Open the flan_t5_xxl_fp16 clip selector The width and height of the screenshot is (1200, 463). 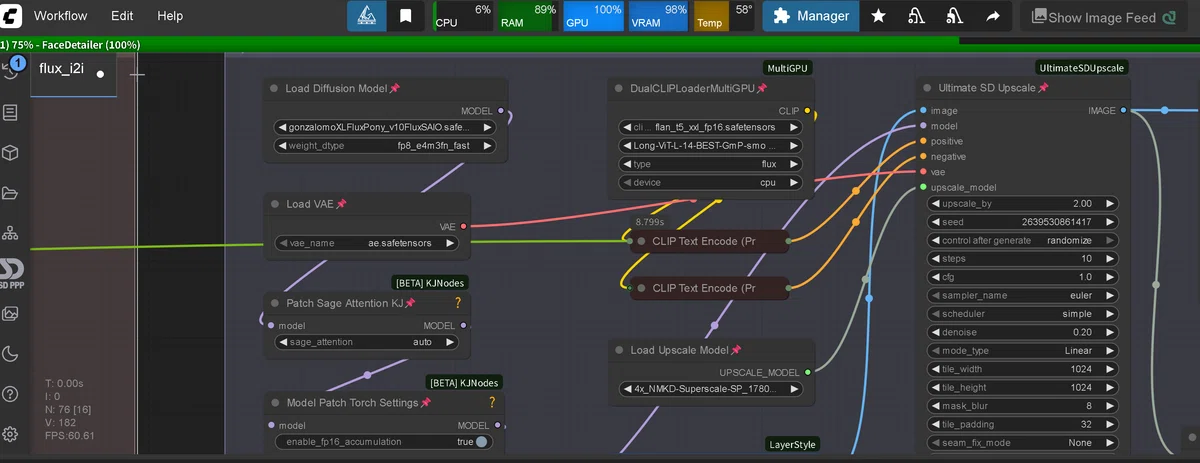click(x=711, y=127)
